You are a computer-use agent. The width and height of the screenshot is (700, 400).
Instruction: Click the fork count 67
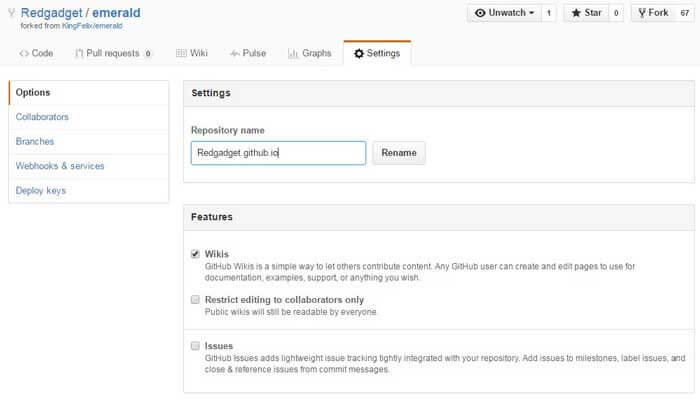[x=685, y=13]
